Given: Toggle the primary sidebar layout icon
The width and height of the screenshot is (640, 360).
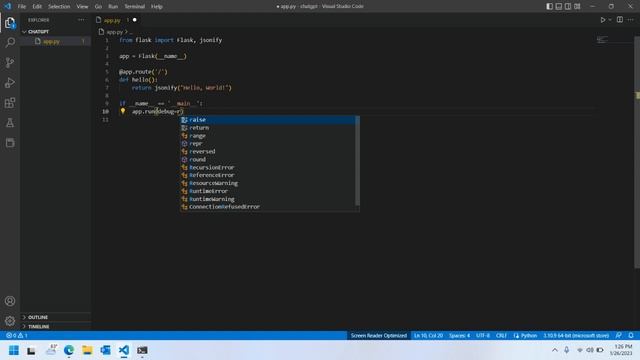Looking at the screenshot, I should (549, 7).
